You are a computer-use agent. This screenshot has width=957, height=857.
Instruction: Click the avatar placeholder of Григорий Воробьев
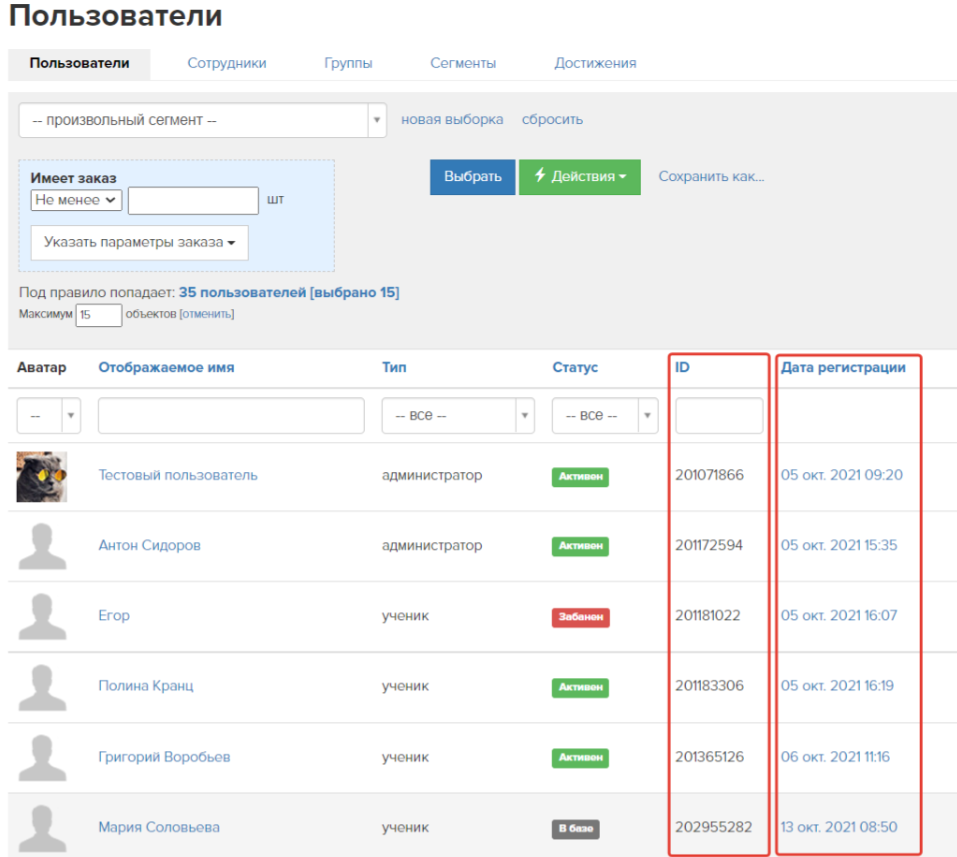click(42, 758)
